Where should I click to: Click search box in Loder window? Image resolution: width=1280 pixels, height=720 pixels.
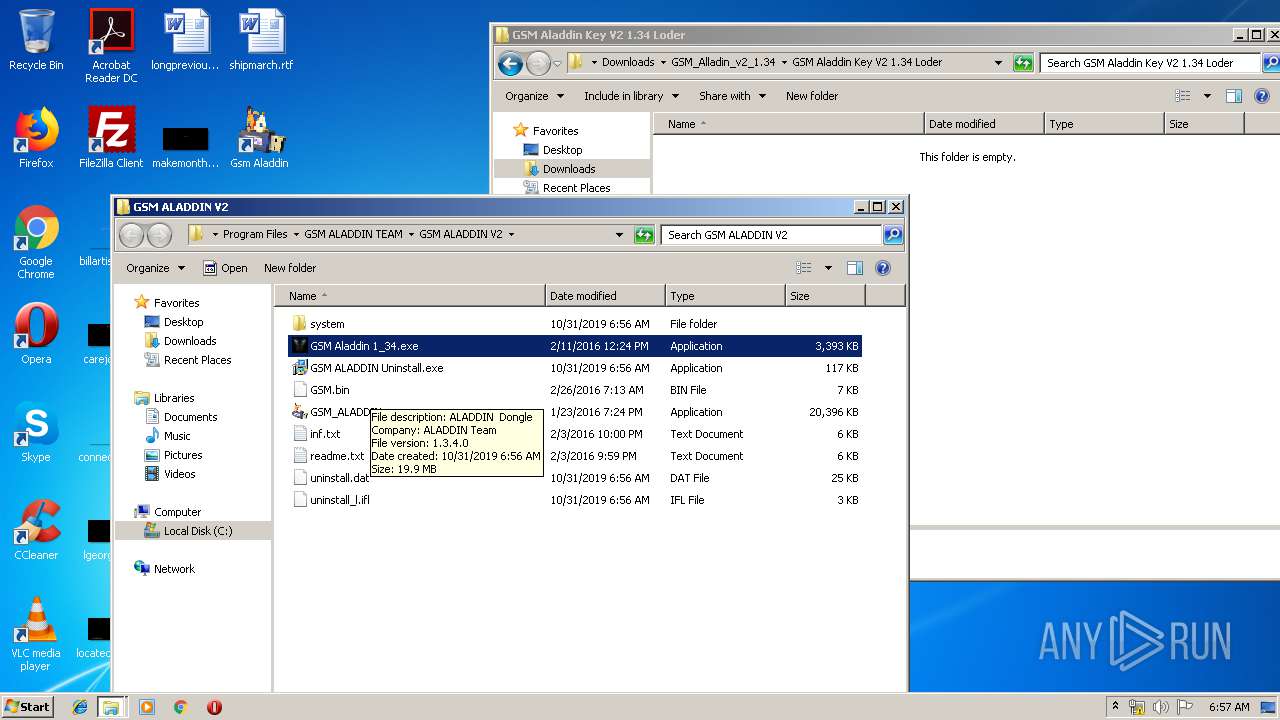click(x=1149, y=63)
